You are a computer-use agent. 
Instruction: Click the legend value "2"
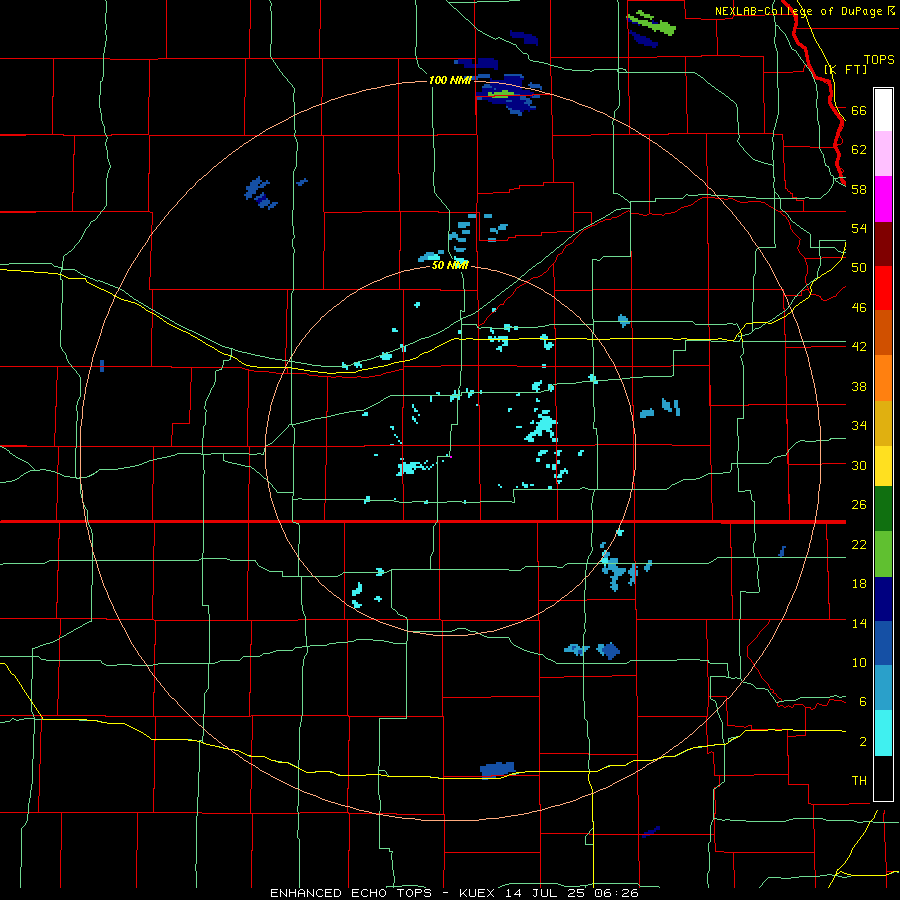pyautogui.click(x=863, y=742)
